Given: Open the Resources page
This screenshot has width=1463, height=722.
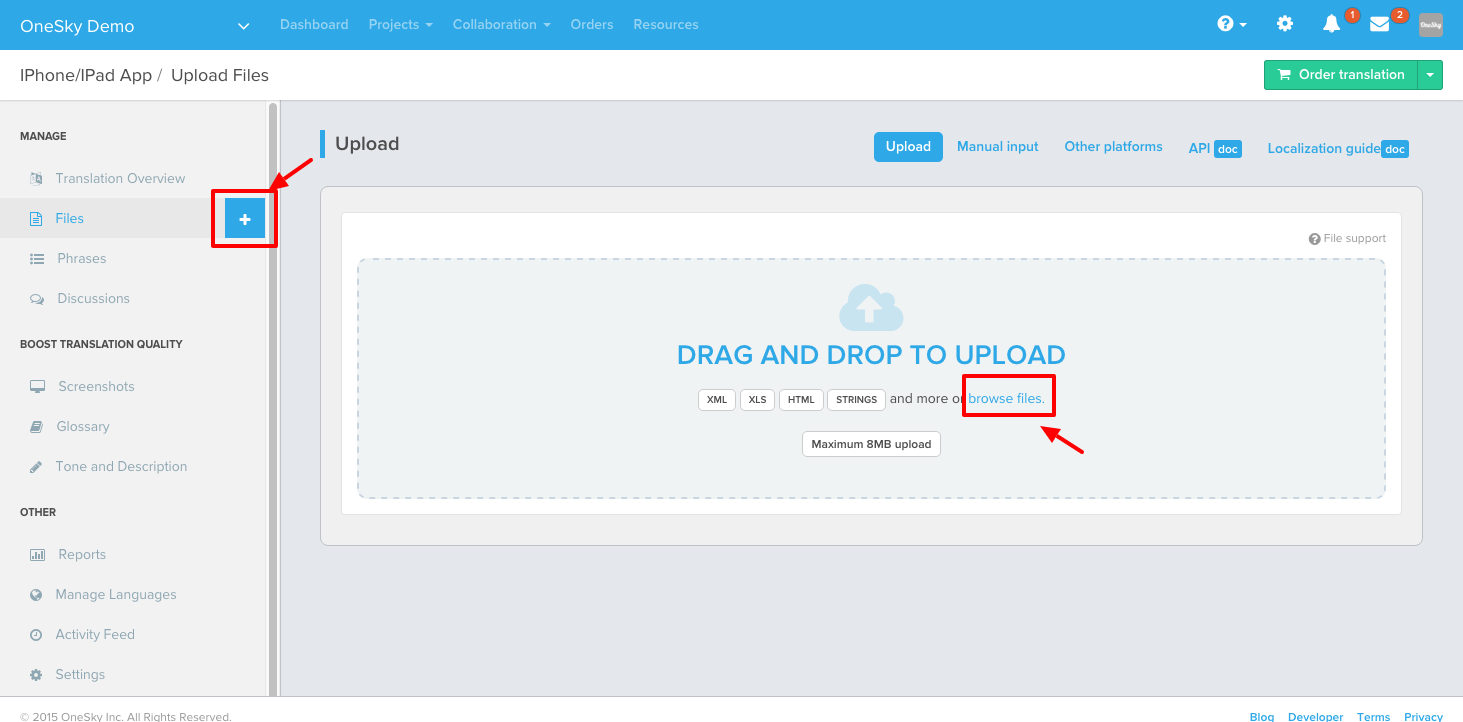Looking at the screenshot, I should point(666,24).
